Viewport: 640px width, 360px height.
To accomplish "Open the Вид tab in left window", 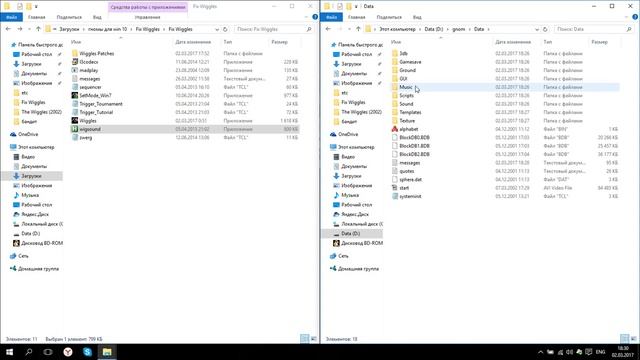I will point(97,17).
